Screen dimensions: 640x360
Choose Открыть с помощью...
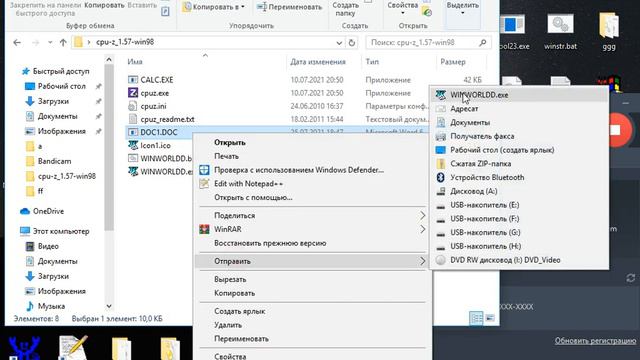(253, 198)
